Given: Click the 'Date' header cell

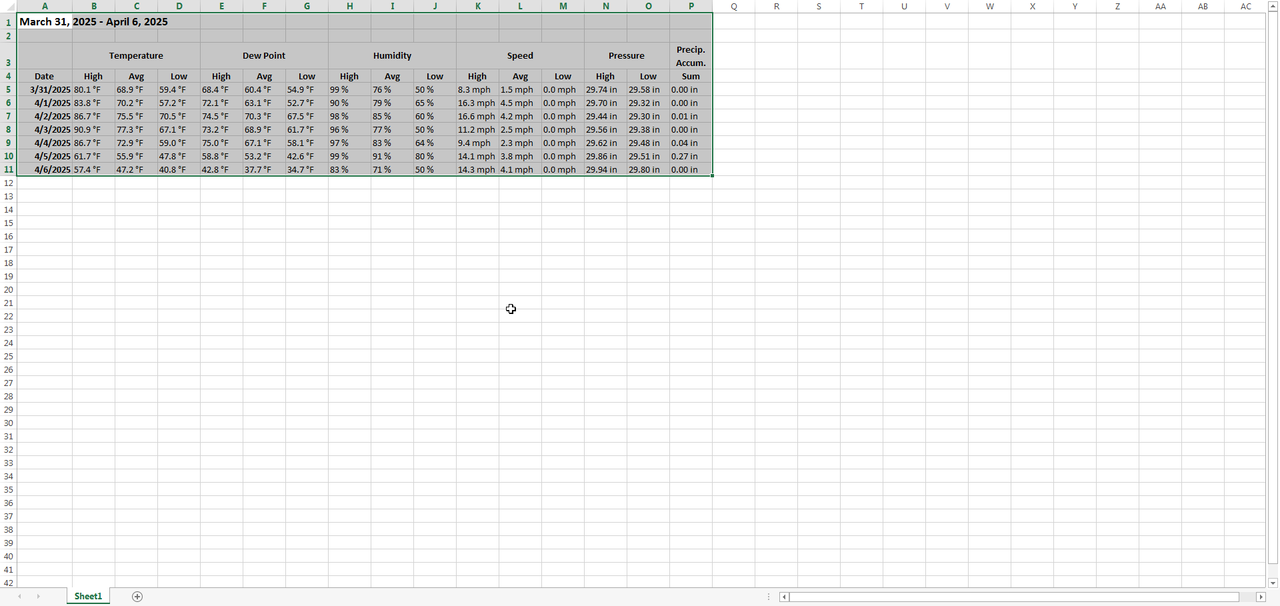Looking at the screenshot, I should click(x=45, y=76).
